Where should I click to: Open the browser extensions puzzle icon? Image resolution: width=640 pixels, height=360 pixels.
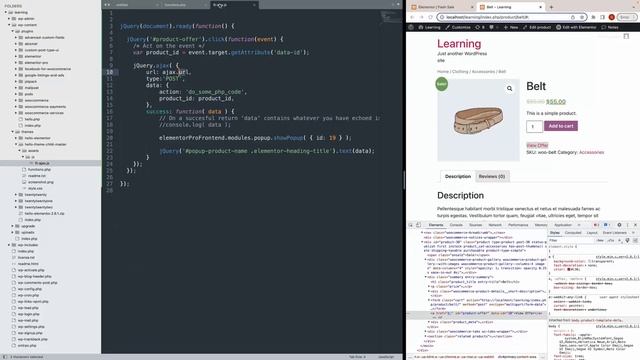[593, 17]
